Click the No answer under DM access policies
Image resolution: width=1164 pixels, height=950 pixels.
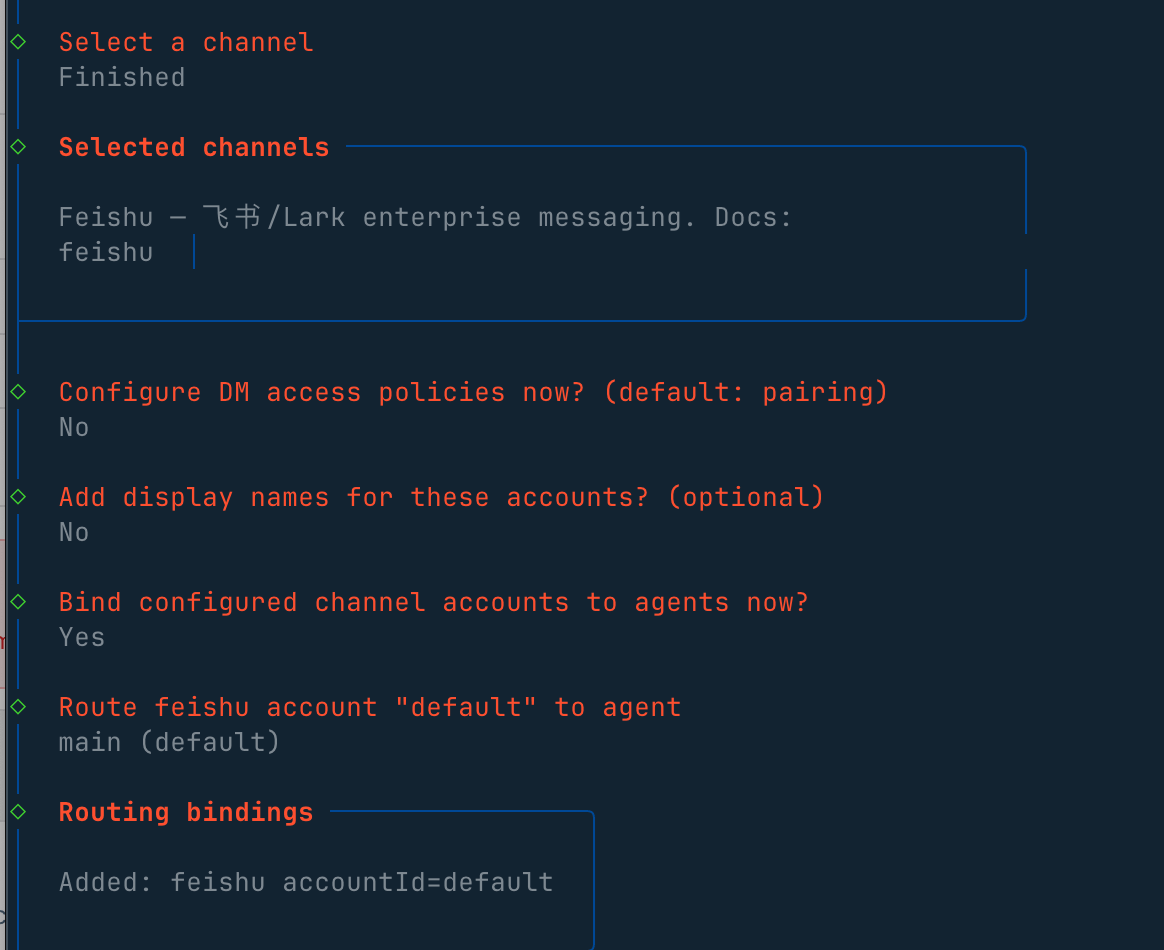pyautogui.click(x=74, y=427)
